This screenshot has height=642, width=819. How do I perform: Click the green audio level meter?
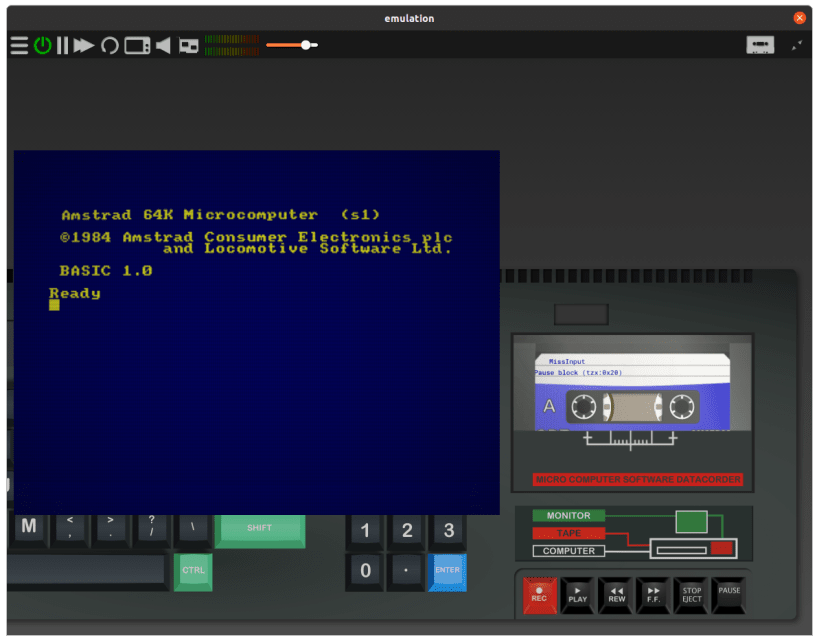click(x=232, y=45)
